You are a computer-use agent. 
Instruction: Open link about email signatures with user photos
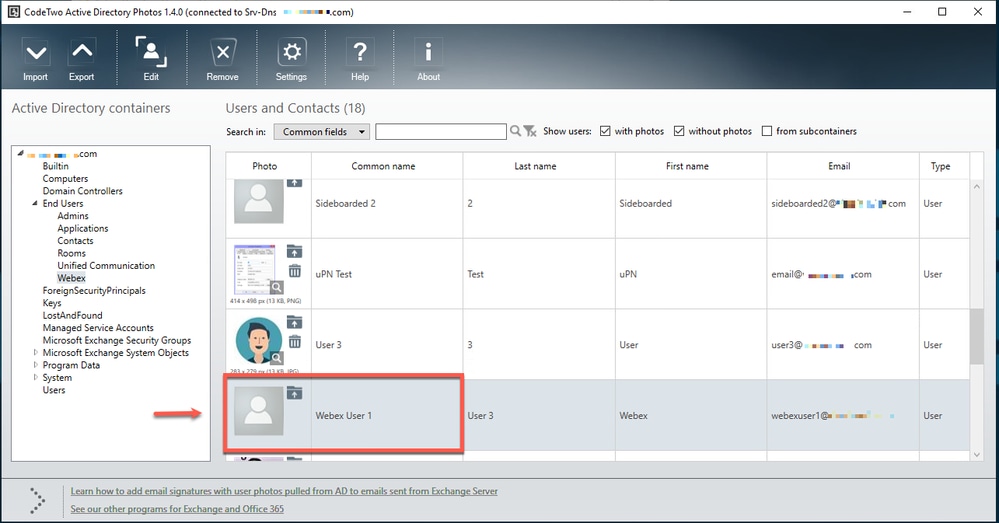coord(284,491)
